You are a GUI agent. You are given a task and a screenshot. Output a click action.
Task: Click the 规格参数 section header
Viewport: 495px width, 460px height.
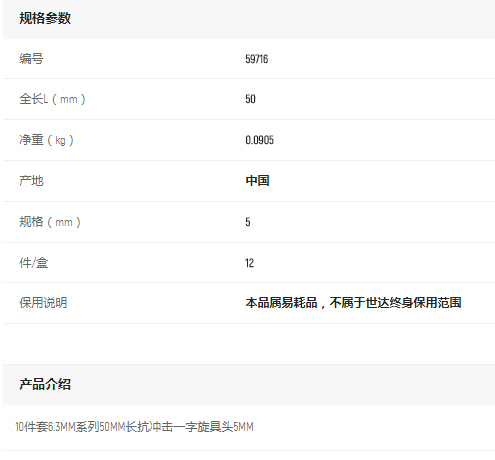click(45, 18)
